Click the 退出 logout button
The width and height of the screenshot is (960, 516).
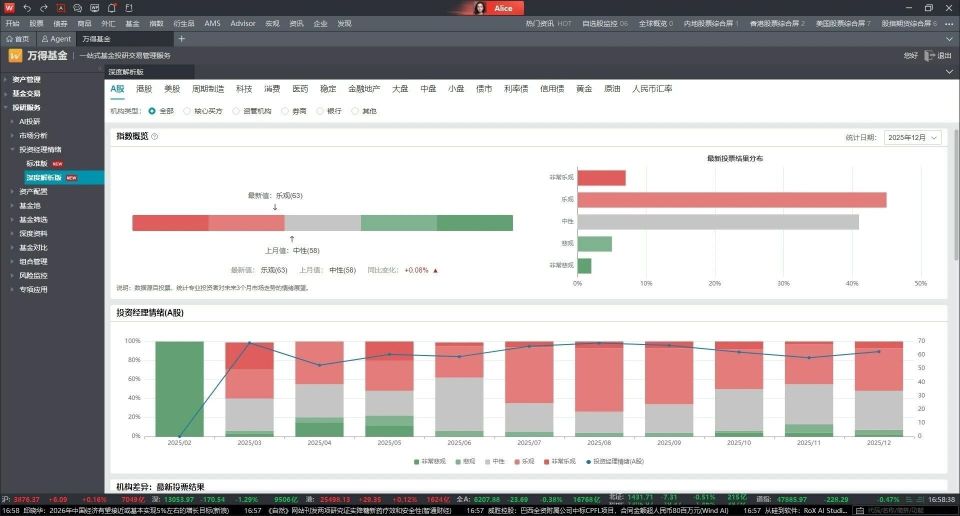click(x=944, y=56)
